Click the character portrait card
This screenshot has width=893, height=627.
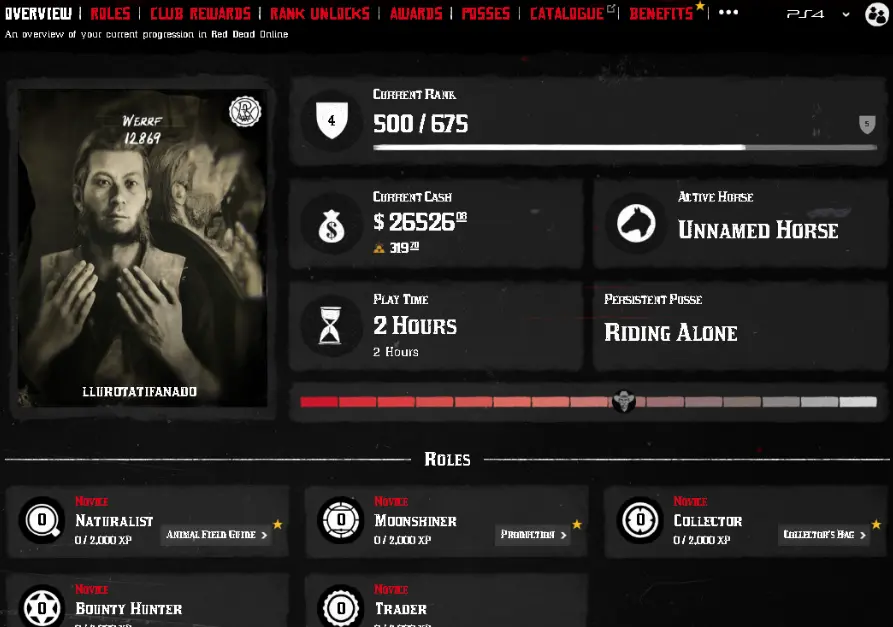pyautogui.click(x=142, y=247)
